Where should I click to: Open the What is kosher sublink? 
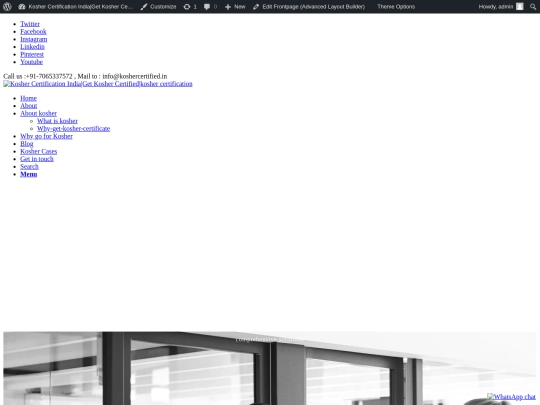pyautogui.click(x=57, y=121)
